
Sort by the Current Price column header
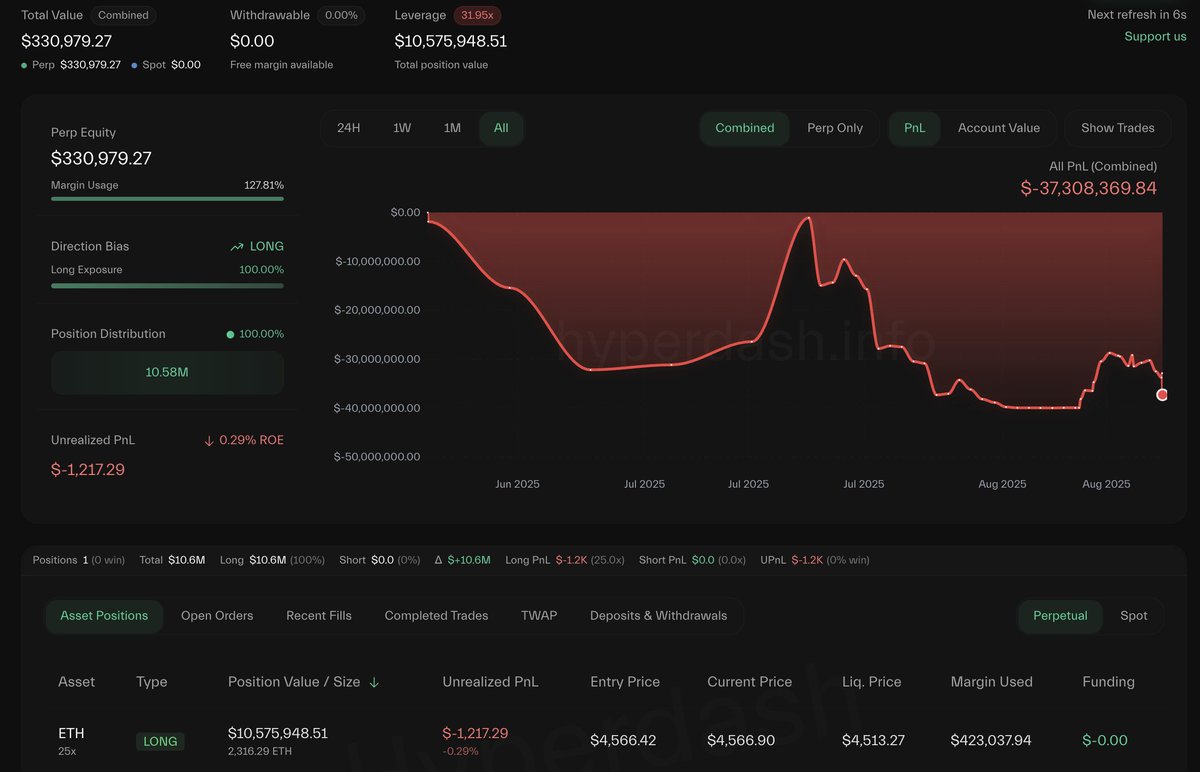point(749,682)
